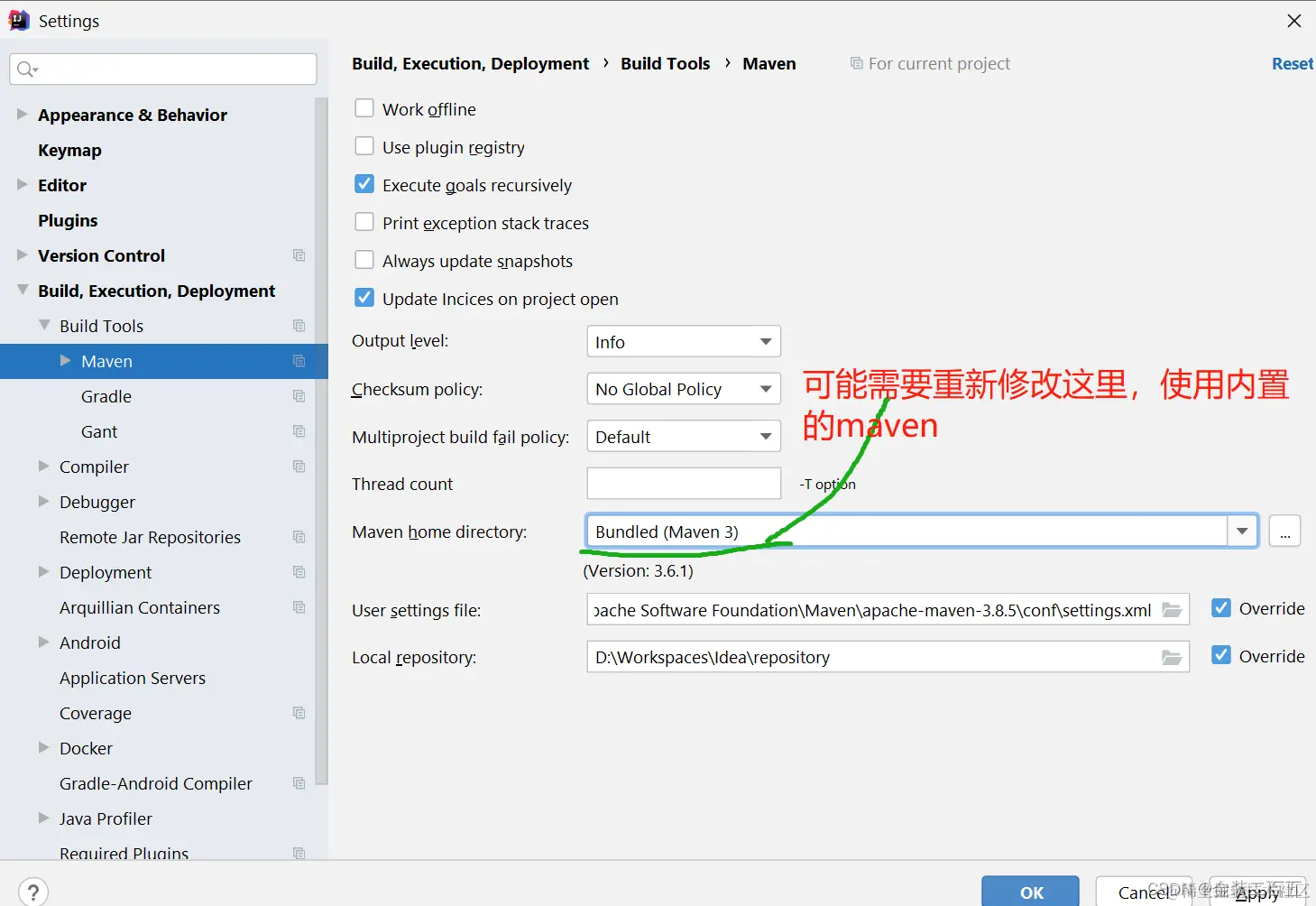This screenshot has height=906, width=1316.
Task: Click project-level icon beside Gradle
Action: [x=299, y=396]
